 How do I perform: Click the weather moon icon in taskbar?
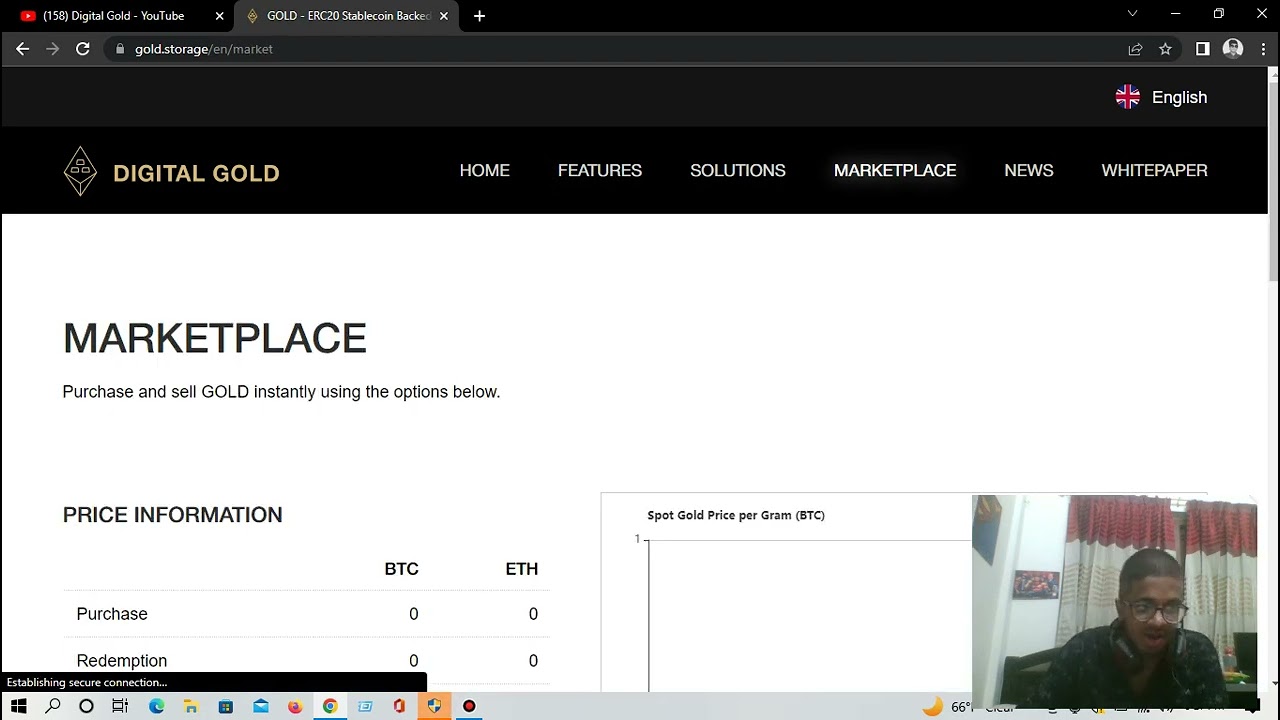tap(932, 706)
